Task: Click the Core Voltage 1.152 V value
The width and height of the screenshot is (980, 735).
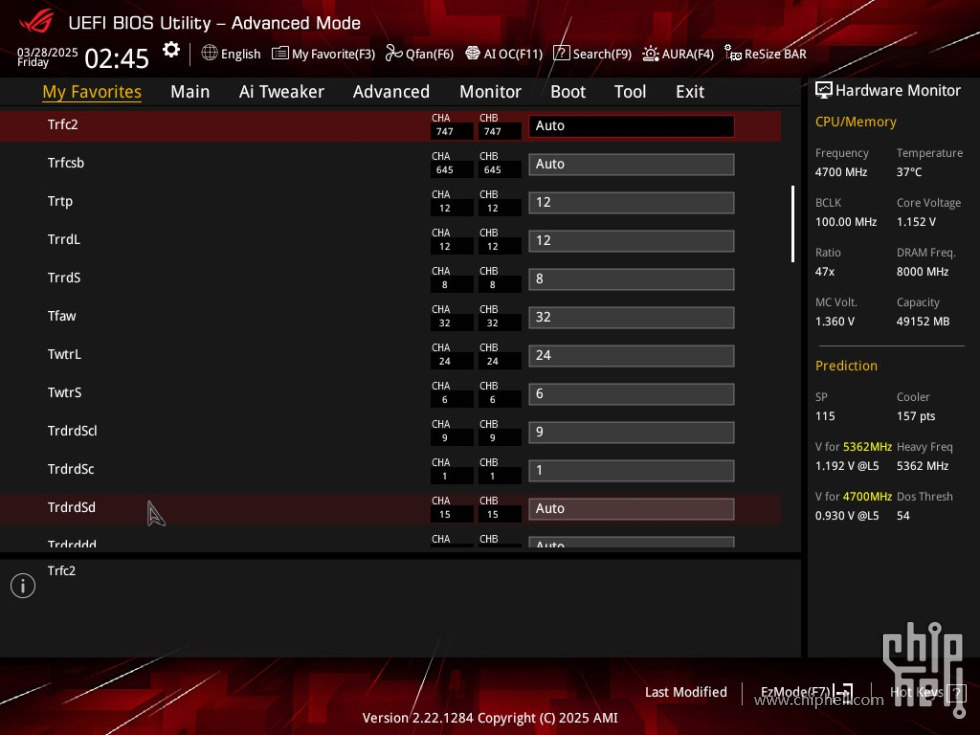Action: point(916,222)
